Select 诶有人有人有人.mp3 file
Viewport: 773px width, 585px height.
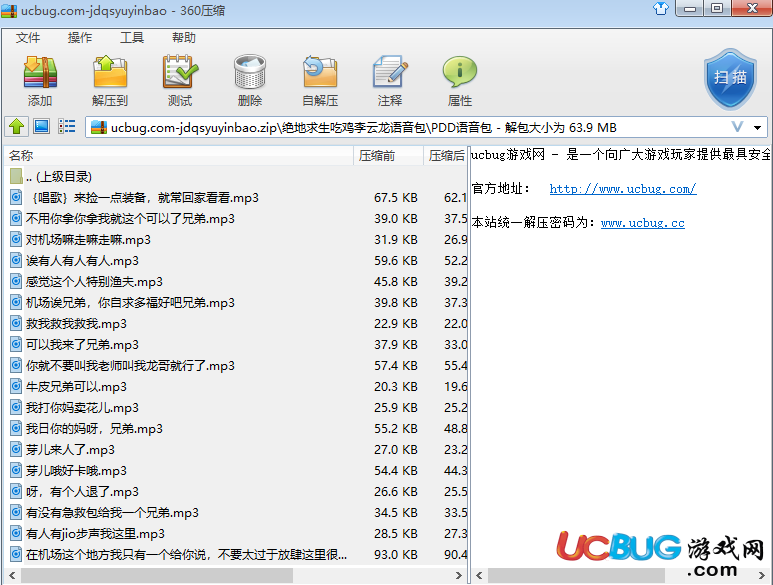click(x=236, y=260)
